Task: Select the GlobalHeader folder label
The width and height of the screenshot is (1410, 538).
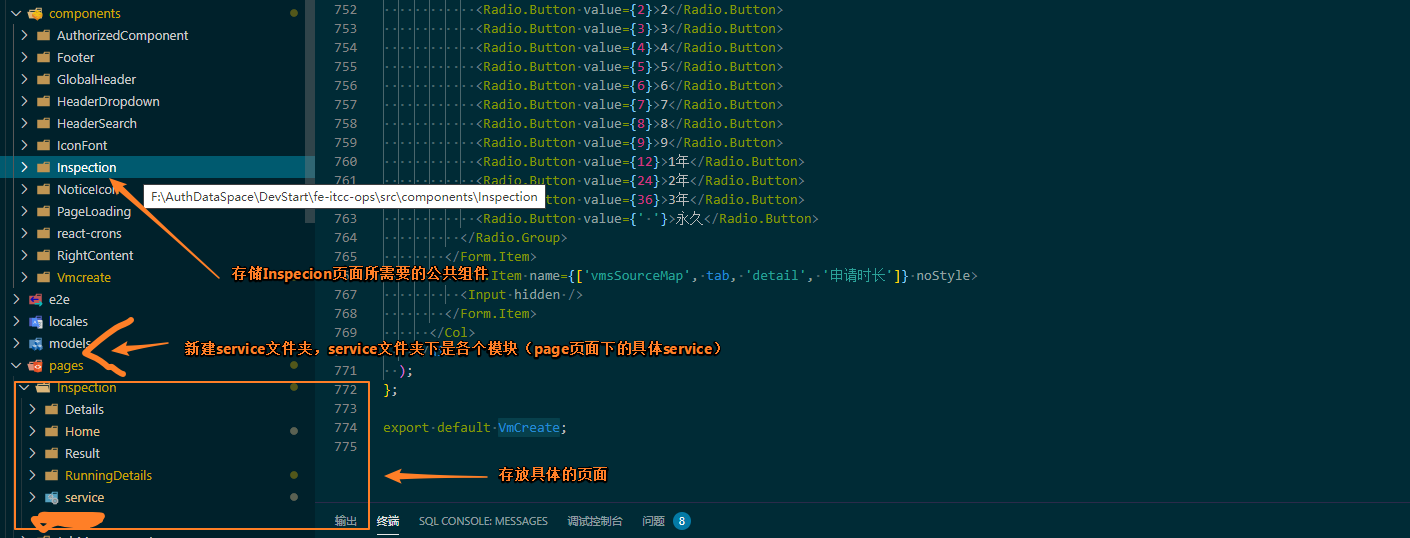Action: (96, 79)
